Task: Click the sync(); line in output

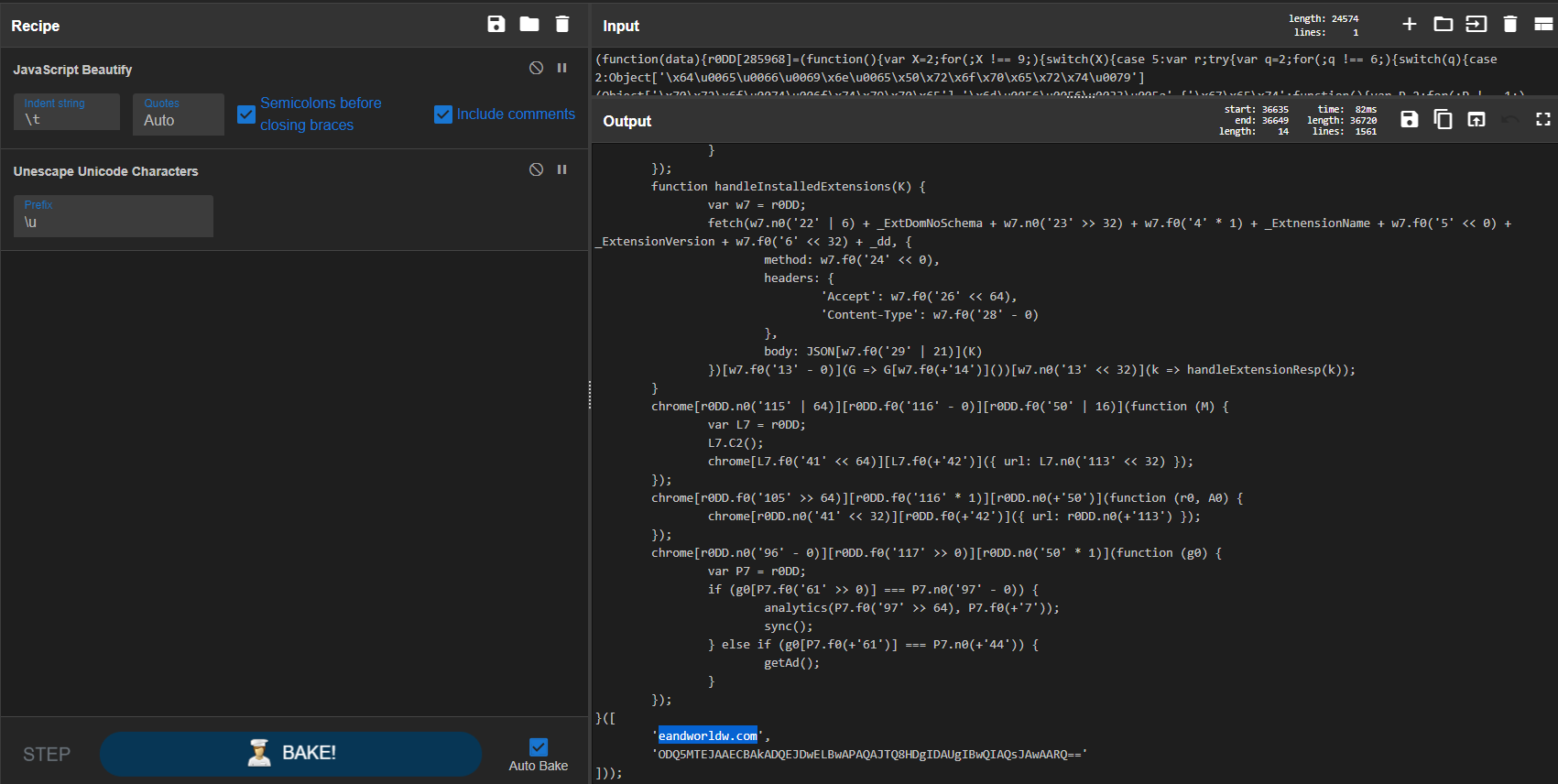Action: 789,626
